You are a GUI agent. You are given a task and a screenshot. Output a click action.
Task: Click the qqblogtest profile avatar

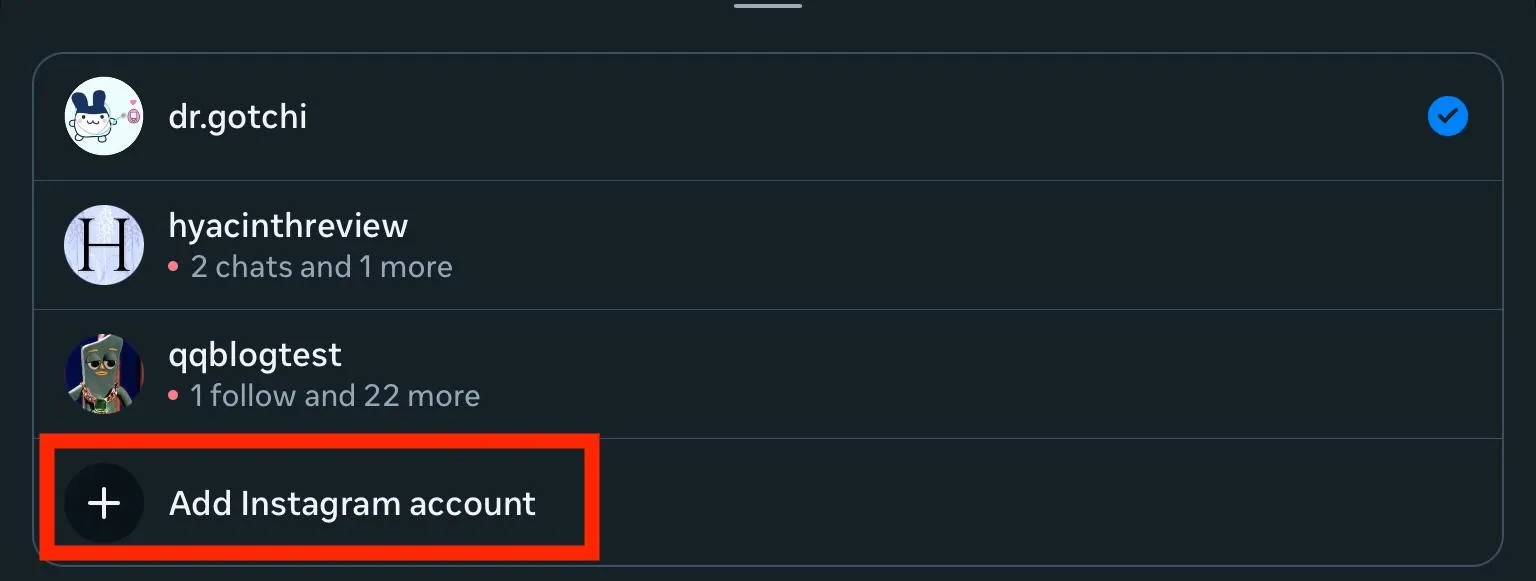104,374
